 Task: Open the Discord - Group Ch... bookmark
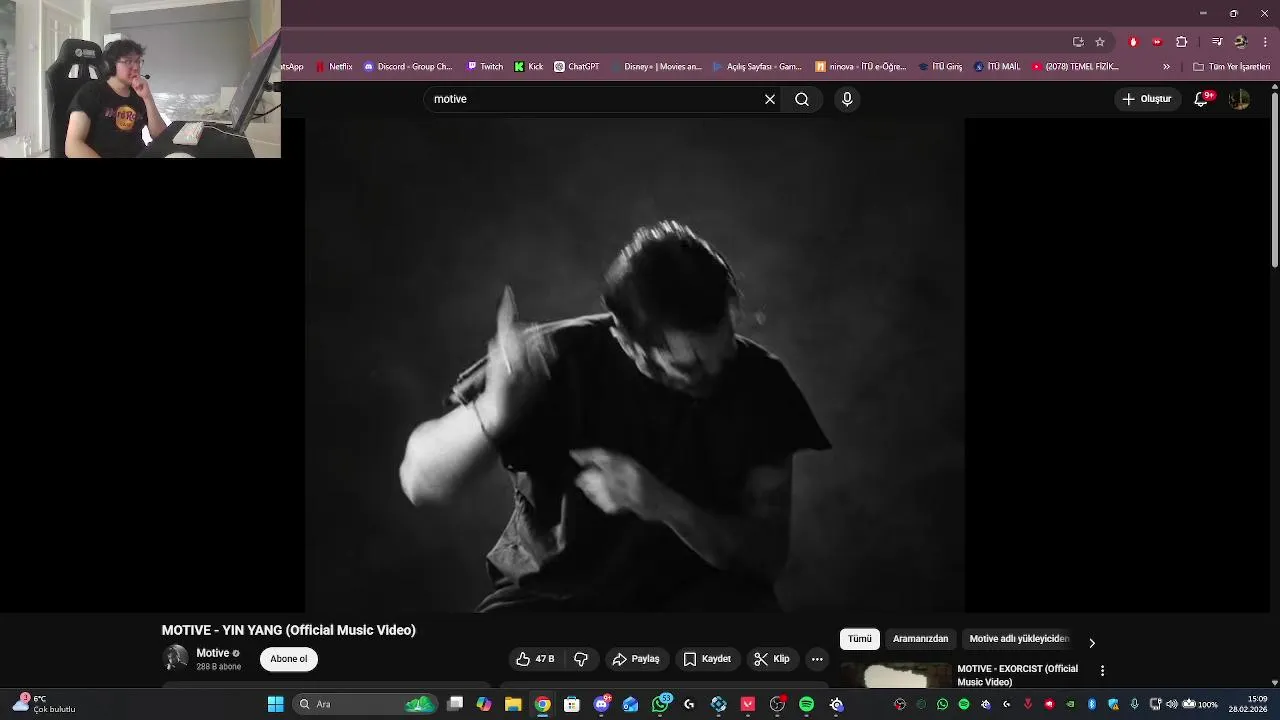click(408, 67)
